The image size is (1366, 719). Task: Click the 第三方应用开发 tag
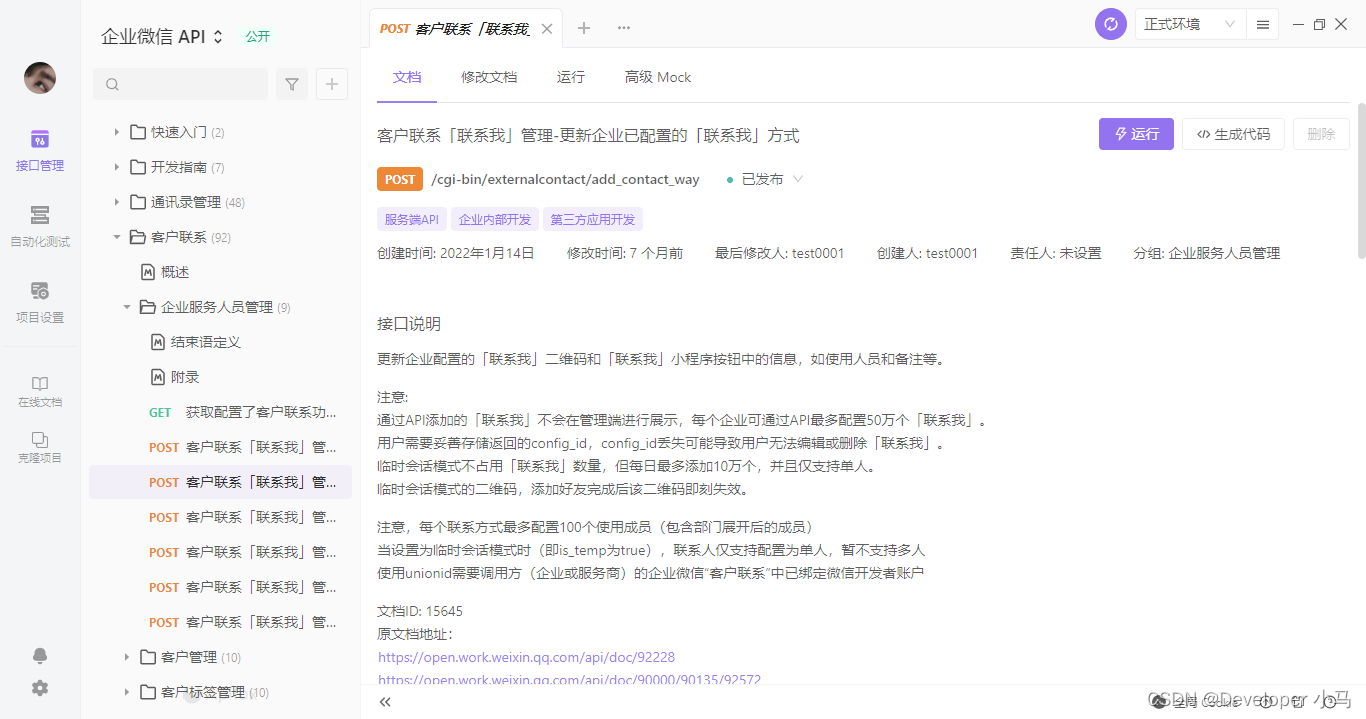pos(593,219)
